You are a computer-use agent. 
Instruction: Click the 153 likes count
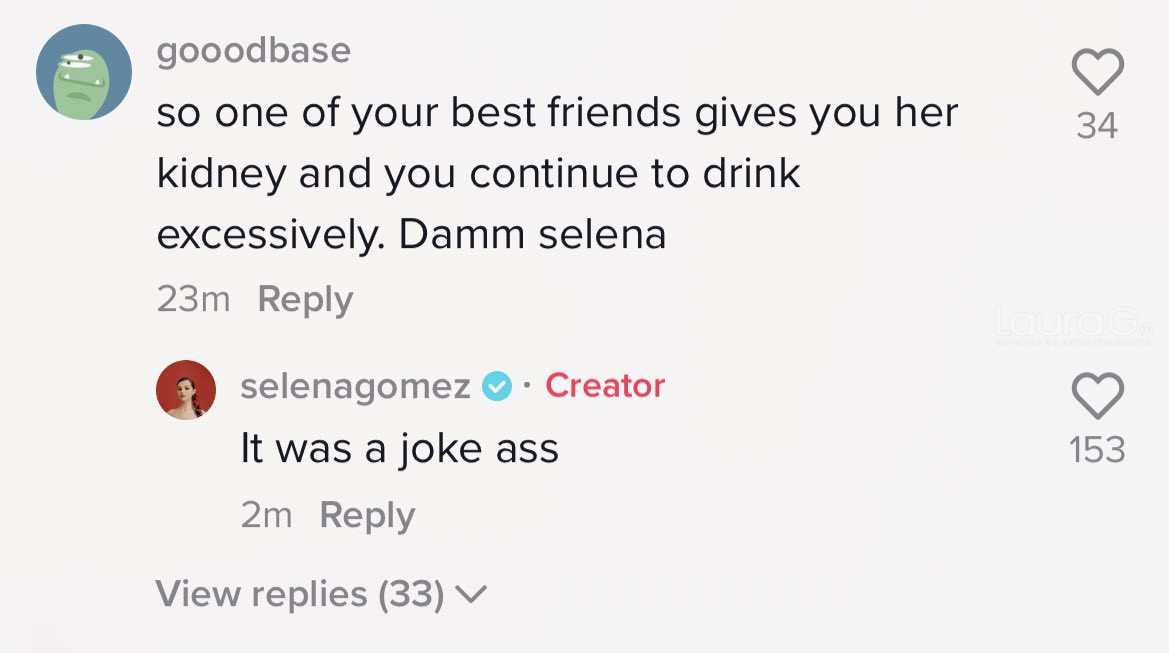point(1097,450)
